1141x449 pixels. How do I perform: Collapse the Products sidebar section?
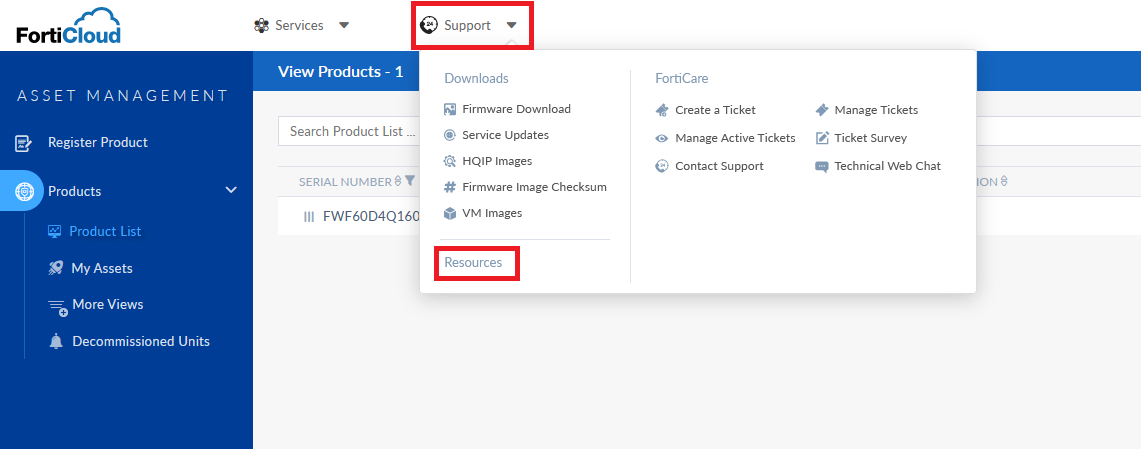[231, 190]
